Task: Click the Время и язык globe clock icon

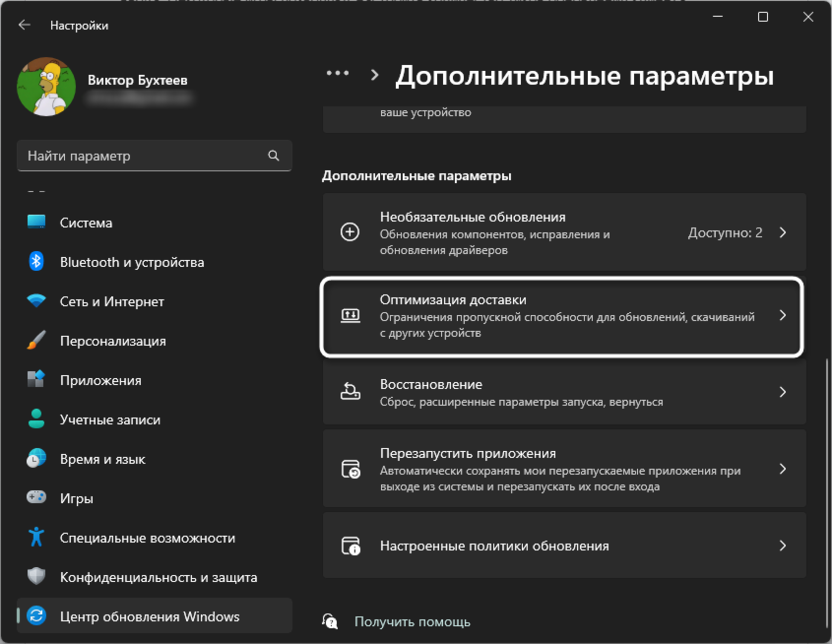Action: tap(36, 458)
